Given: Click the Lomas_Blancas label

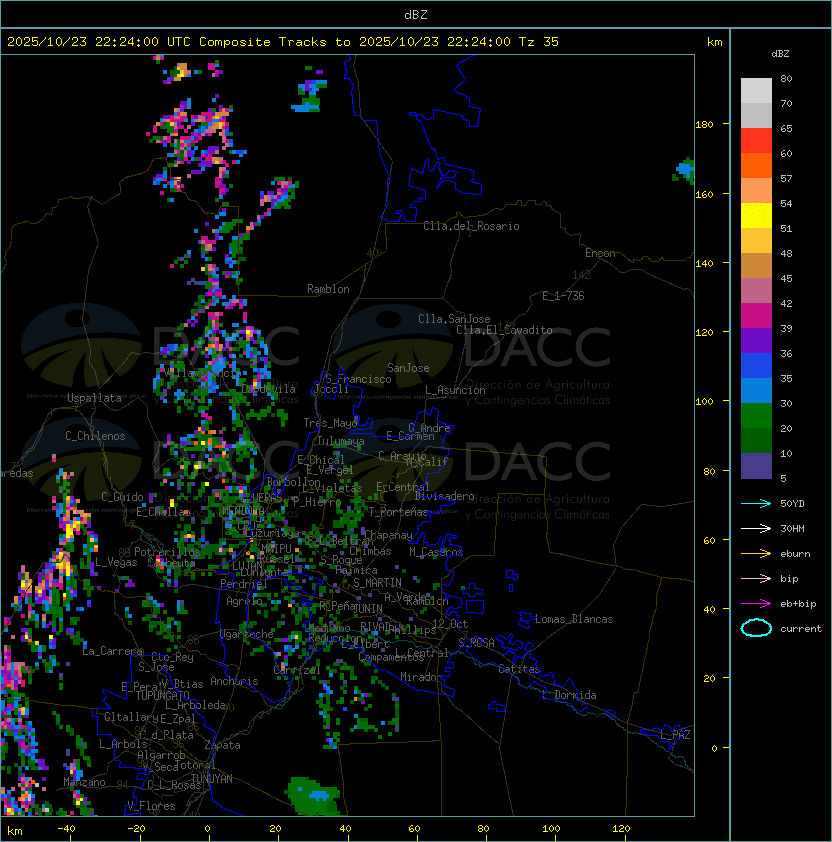Looking at the screenshot, I should click(574, 619).
